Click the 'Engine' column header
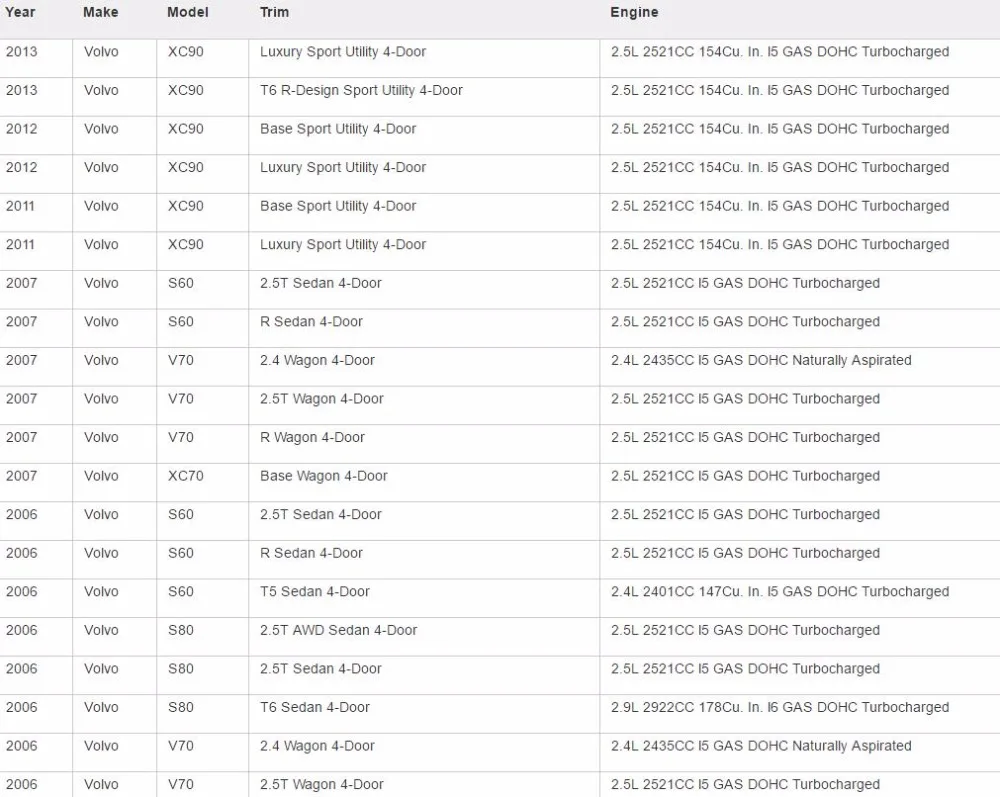Viewport: 1000px width, 797px height. 634,12
